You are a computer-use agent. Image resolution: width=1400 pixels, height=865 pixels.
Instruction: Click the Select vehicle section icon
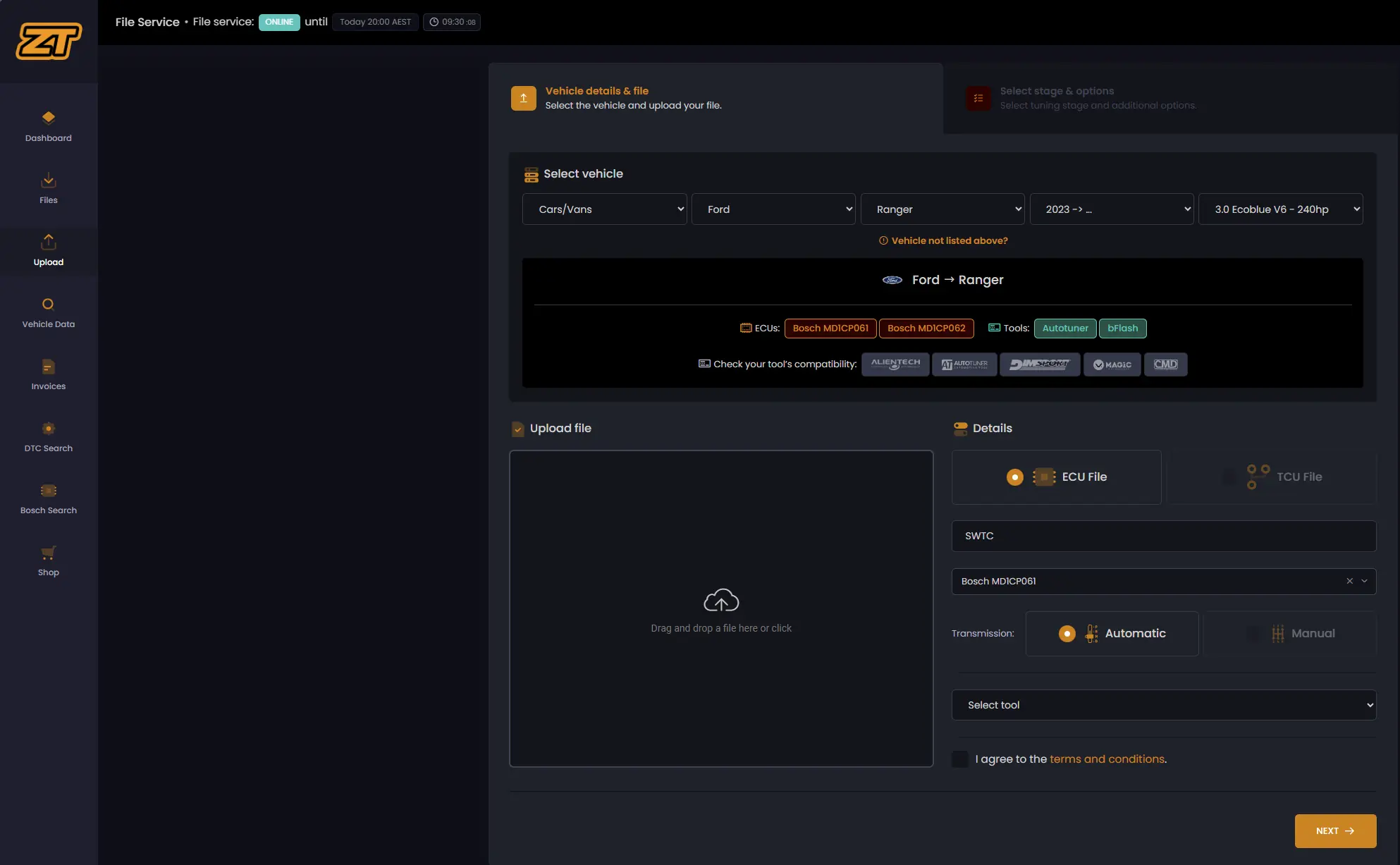(x=531, y=175)
